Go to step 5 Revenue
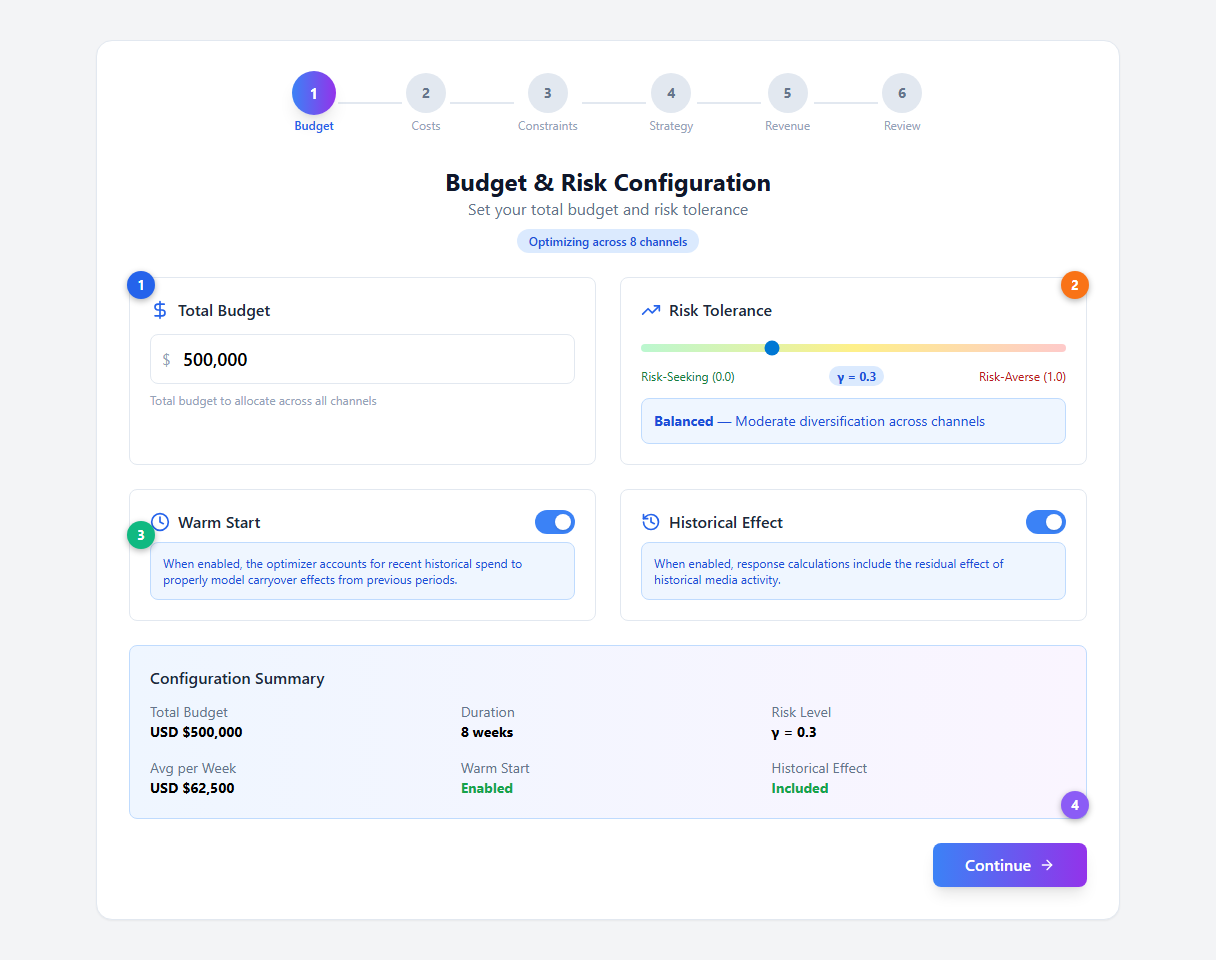The image size is (1216, 960). [788, 93]
